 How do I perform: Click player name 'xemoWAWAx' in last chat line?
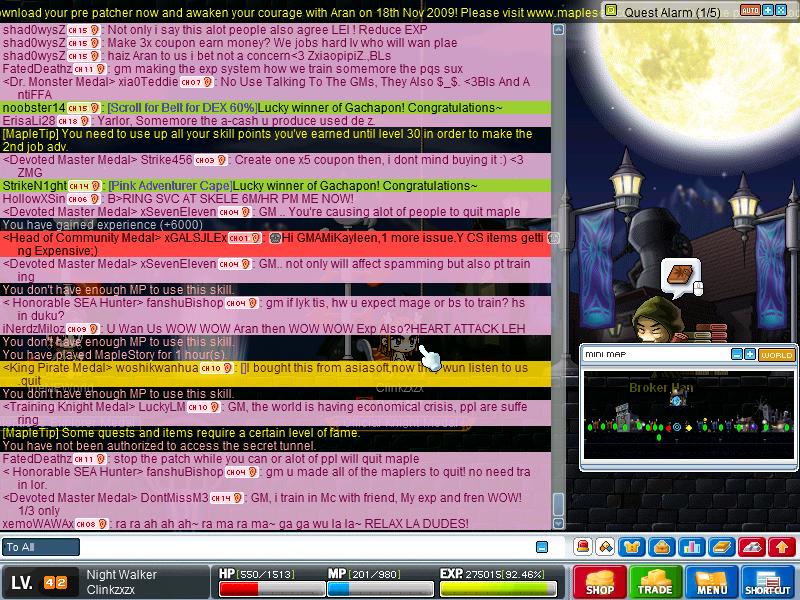38,523
